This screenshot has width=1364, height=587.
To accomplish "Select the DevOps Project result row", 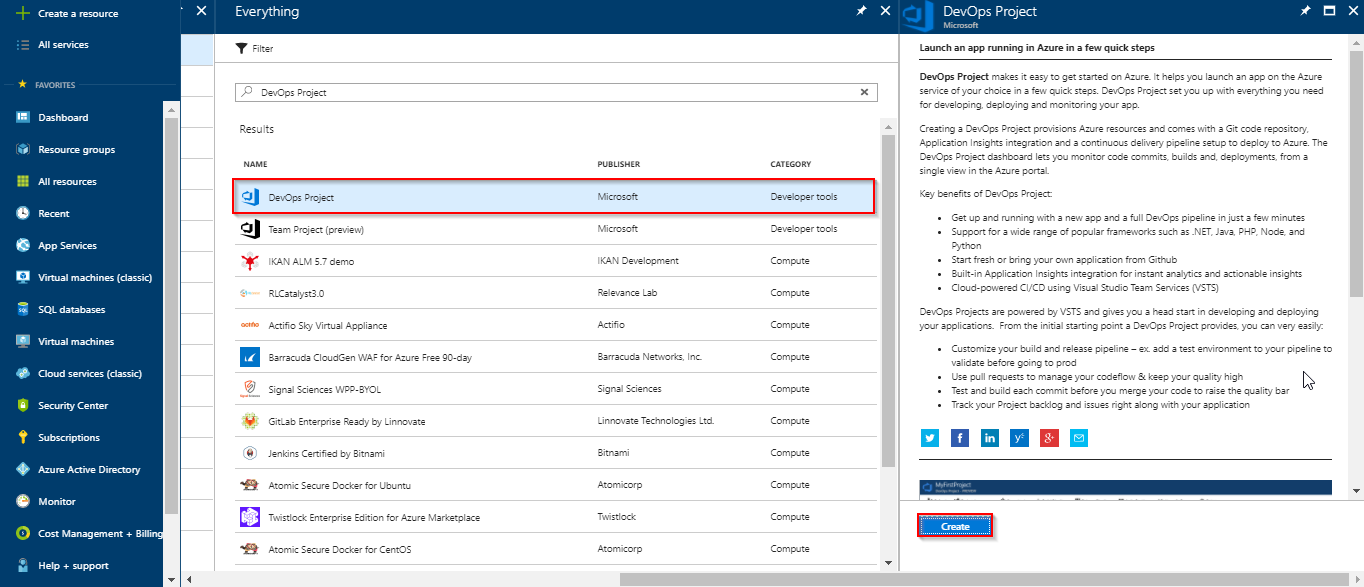I will 554,197.
